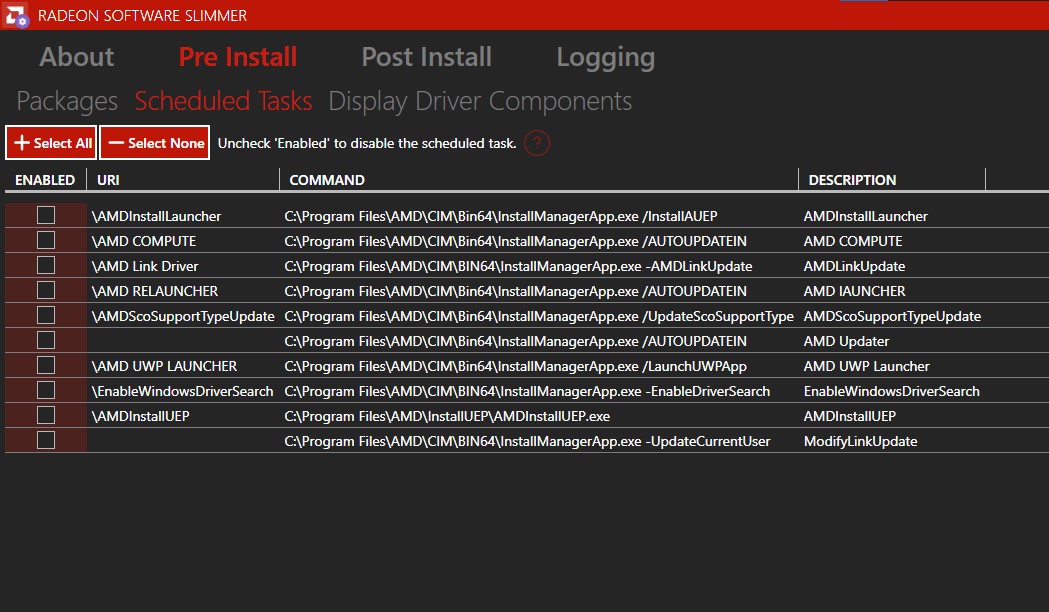Click the DESCRIPTION column header
The height and width of the screenshot is (612, 1049).
[852, 180]
